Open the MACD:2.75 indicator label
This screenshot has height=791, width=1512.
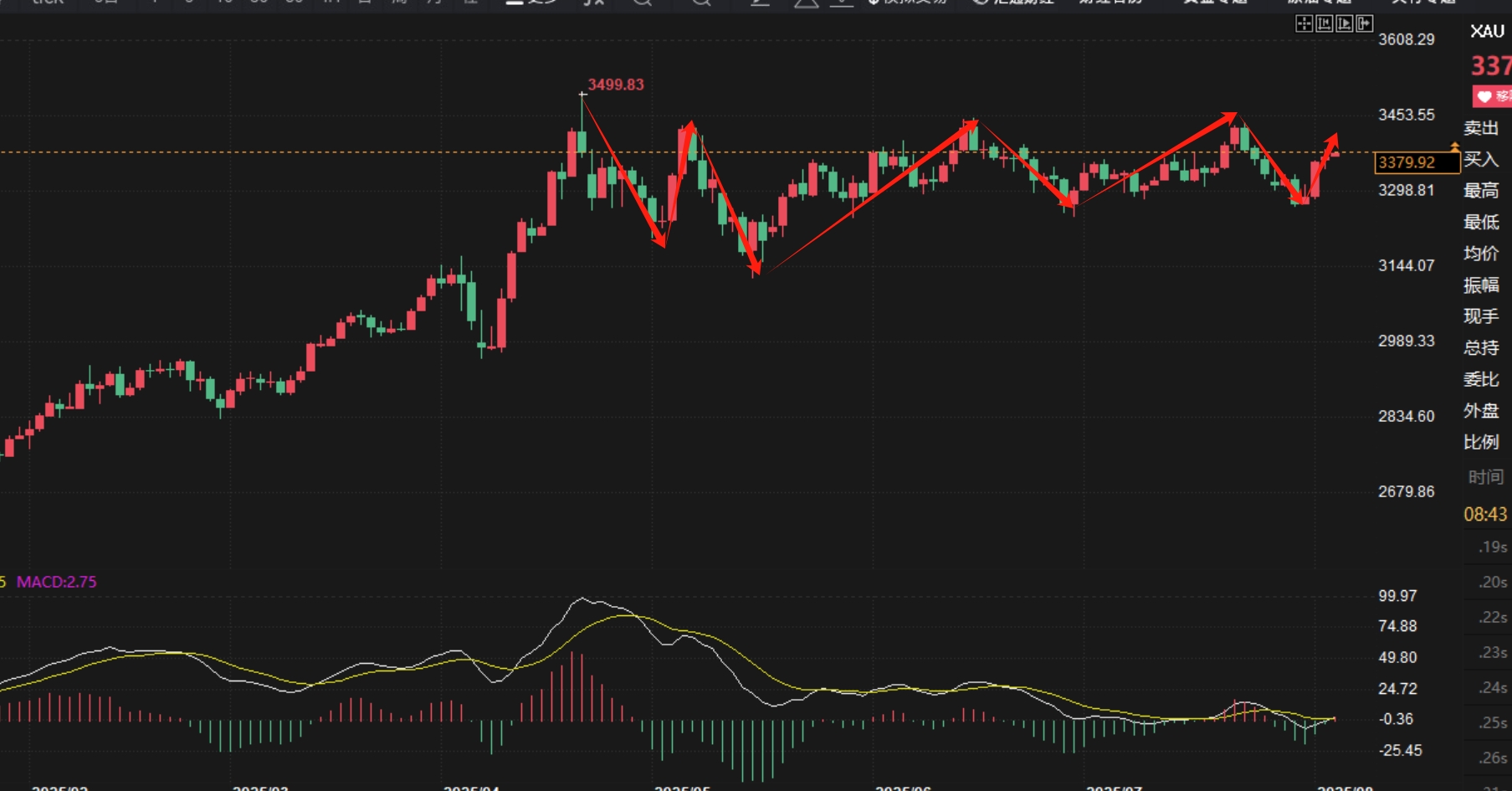point(56,582)
